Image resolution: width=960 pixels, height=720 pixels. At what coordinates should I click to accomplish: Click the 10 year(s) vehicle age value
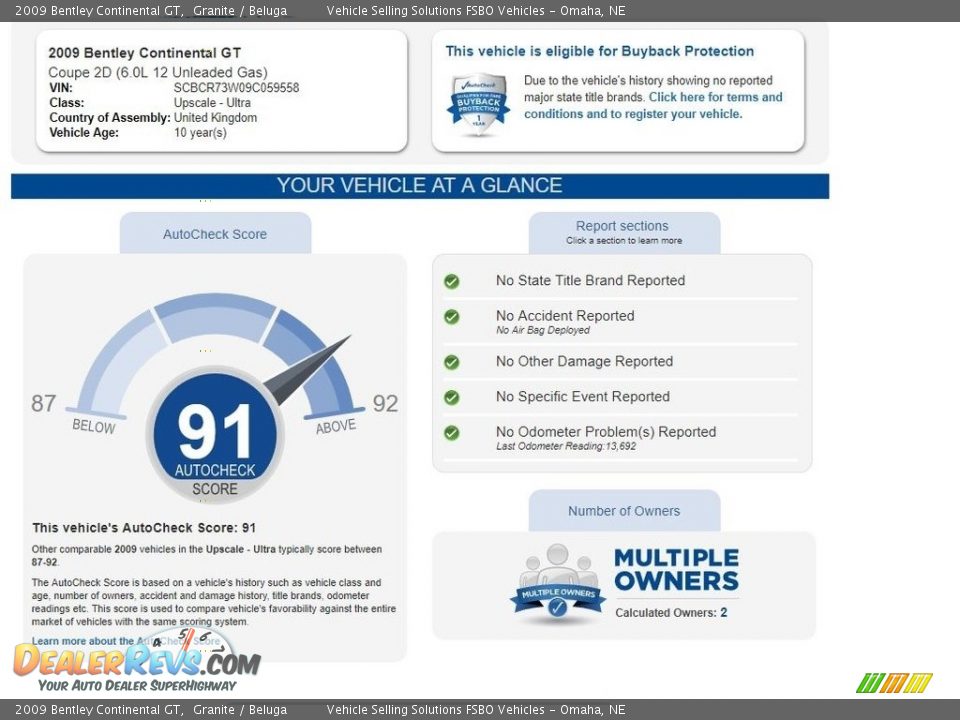click(x=200, y=133)
